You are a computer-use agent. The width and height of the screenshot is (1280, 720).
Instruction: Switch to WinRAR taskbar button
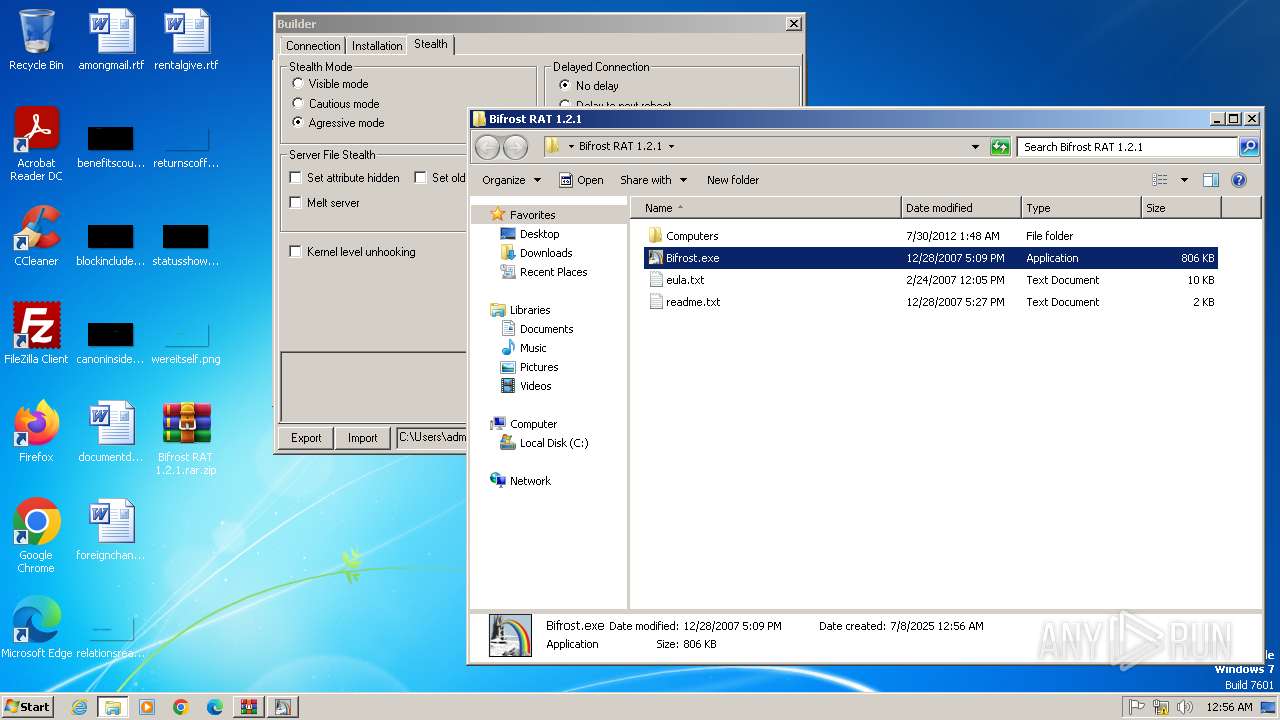tap(248, 707)
